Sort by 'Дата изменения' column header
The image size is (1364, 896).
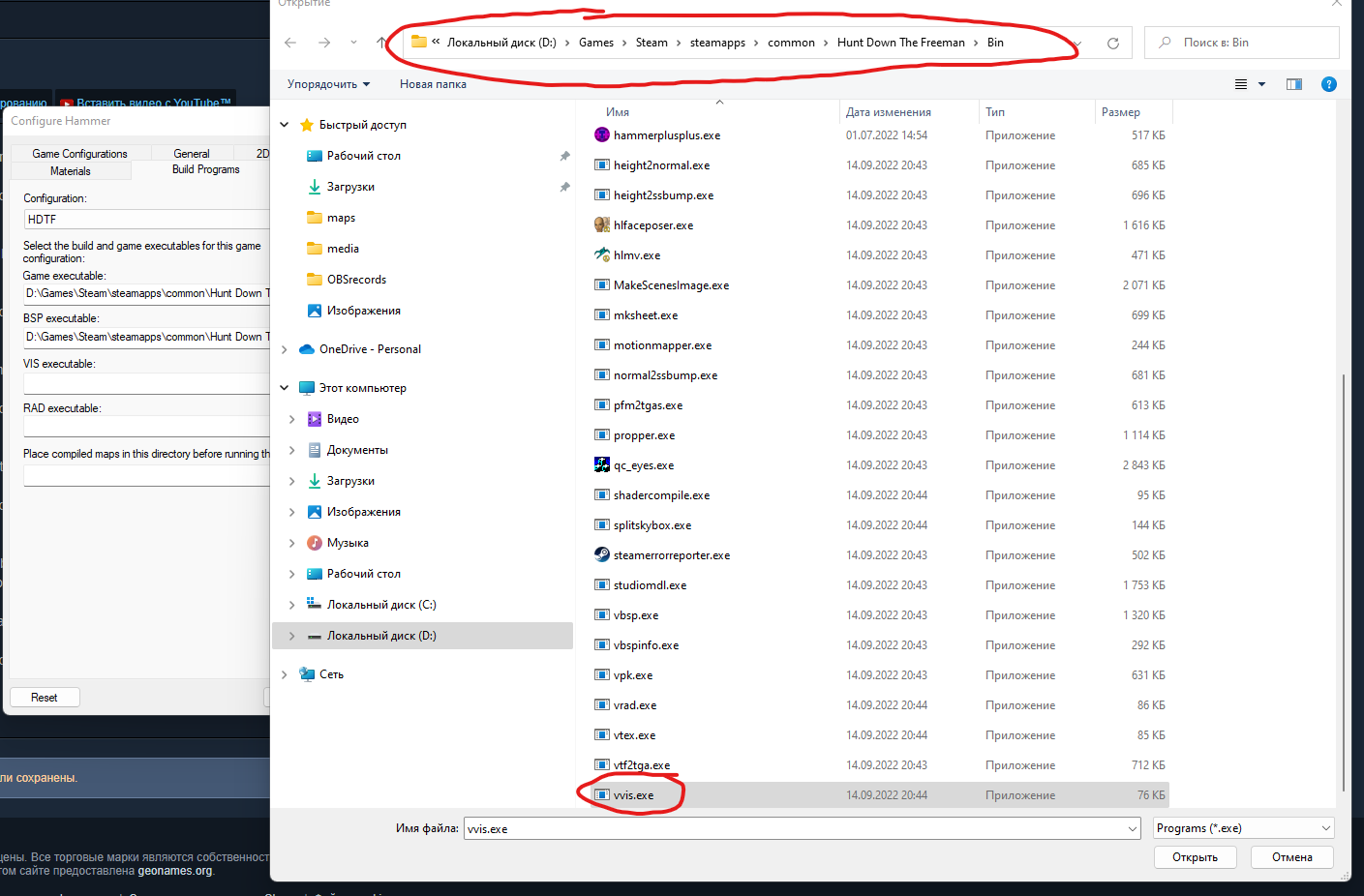pyautogui.click(x=889, y=112)
